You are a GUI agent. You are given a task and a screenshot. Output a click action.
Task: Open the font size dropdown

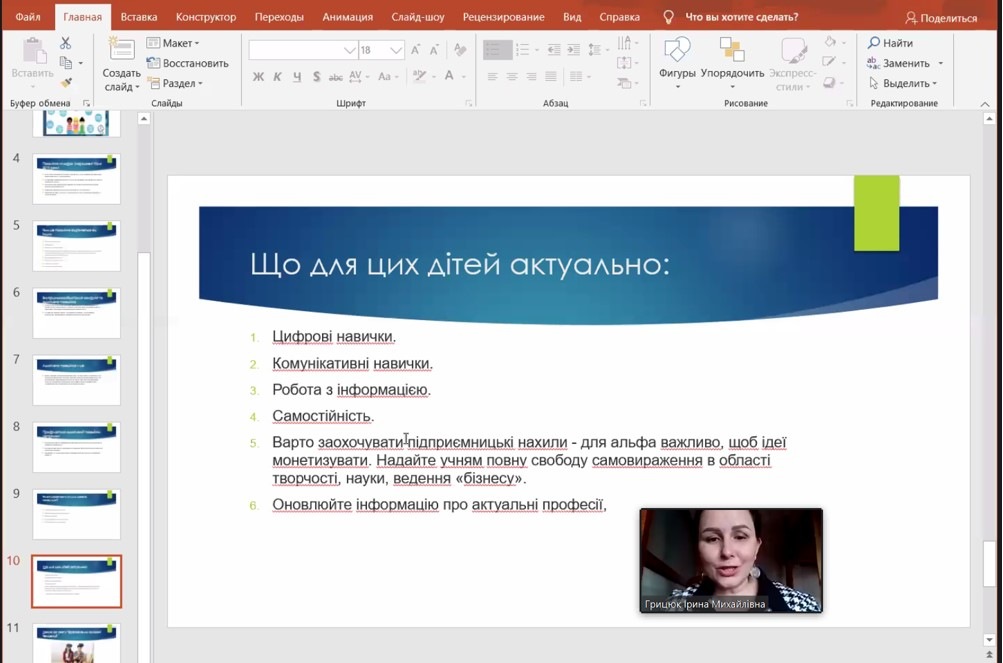click(x=395, y=50)
